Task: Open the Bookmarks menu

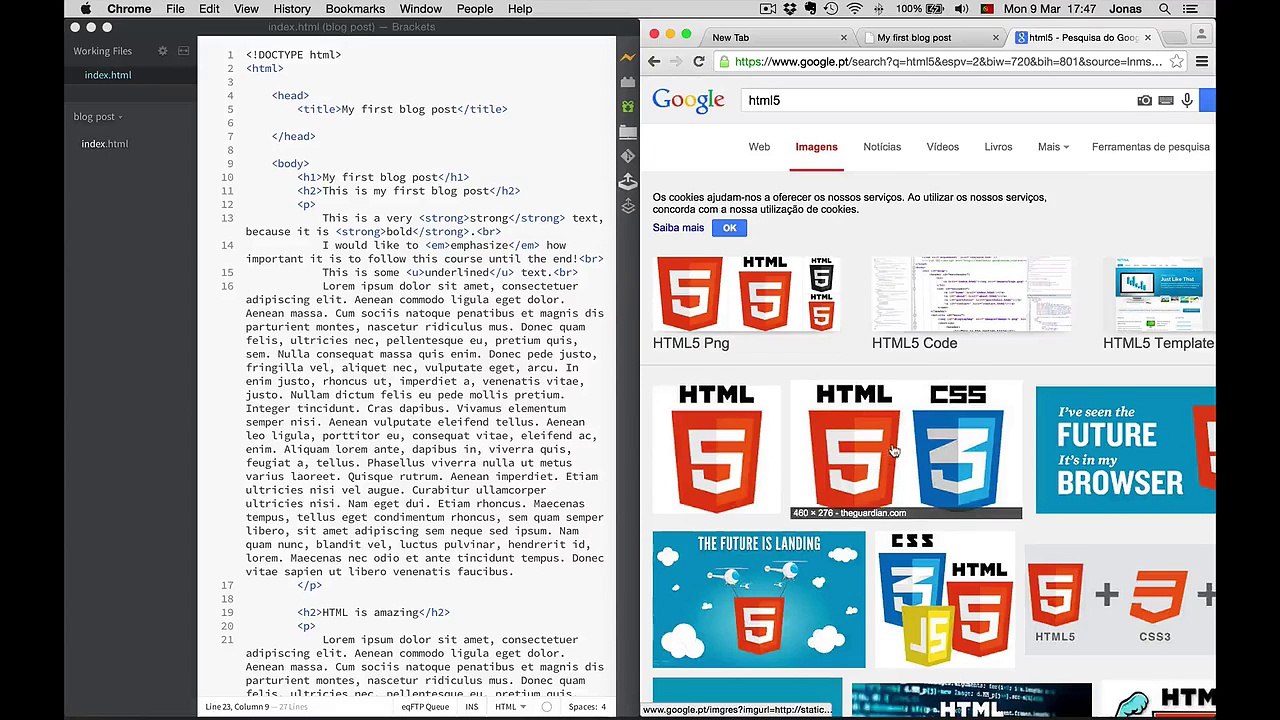Action: [355, 9]
